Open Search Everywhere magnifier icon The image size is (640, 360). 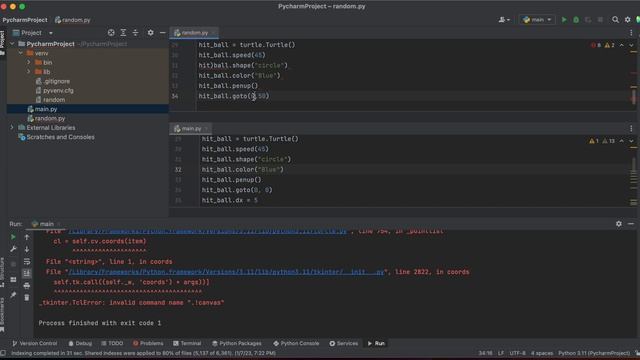tap(615, 20)
